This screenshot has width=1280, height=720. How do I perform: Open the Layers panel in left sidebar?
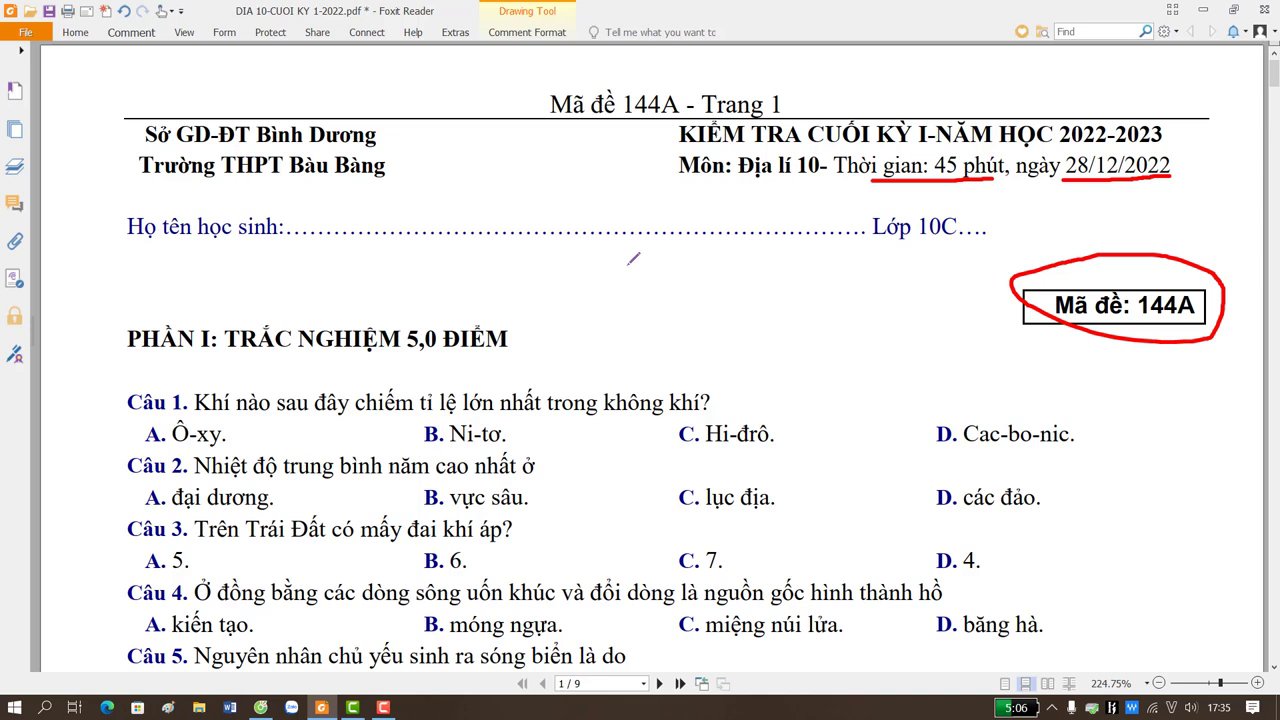[x=15, y=166]
